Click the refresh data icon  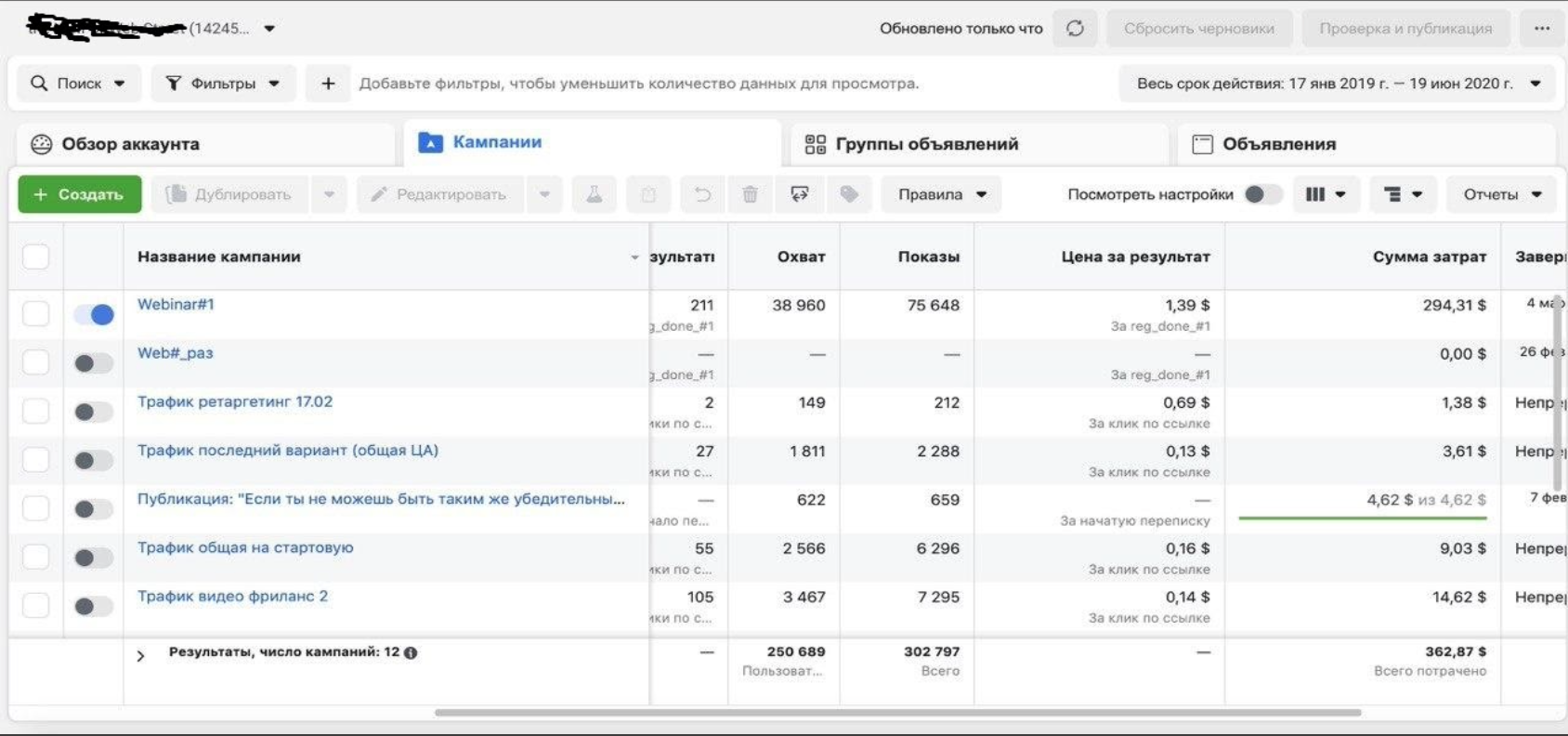point(1075,29)
